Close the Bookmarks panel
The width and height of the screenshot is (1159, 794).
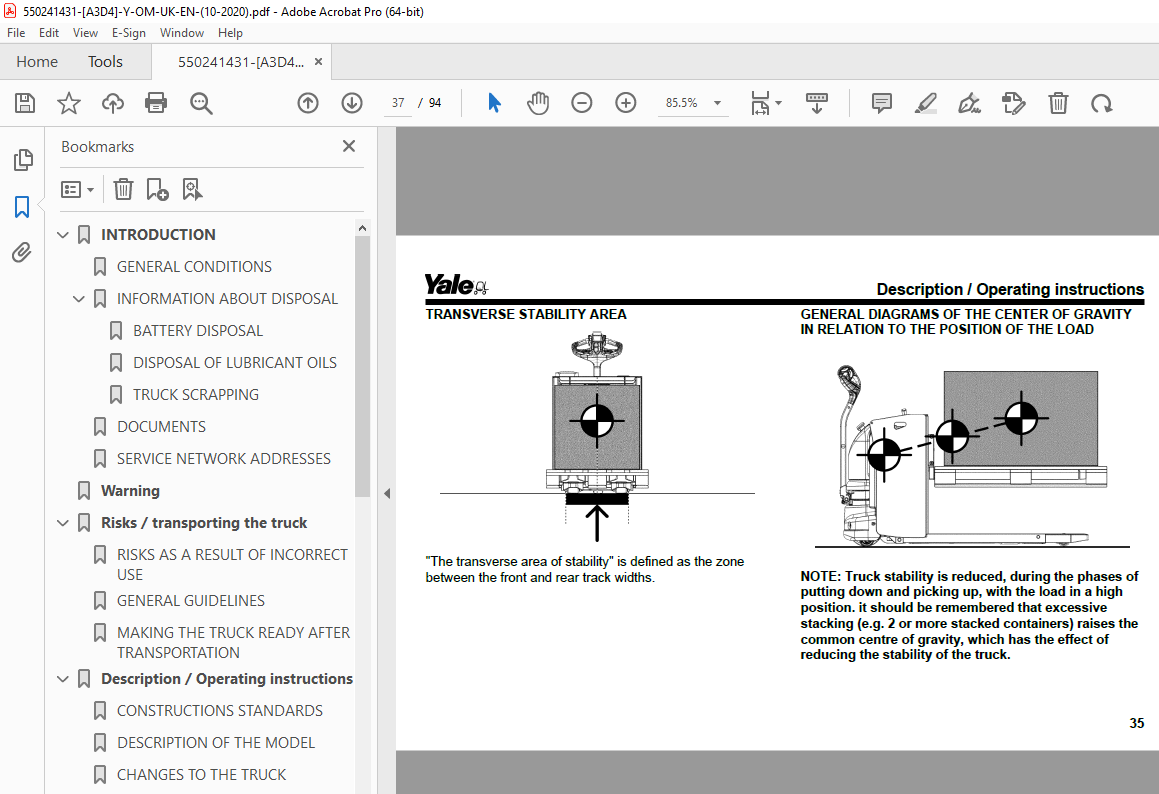coord(349,146)
